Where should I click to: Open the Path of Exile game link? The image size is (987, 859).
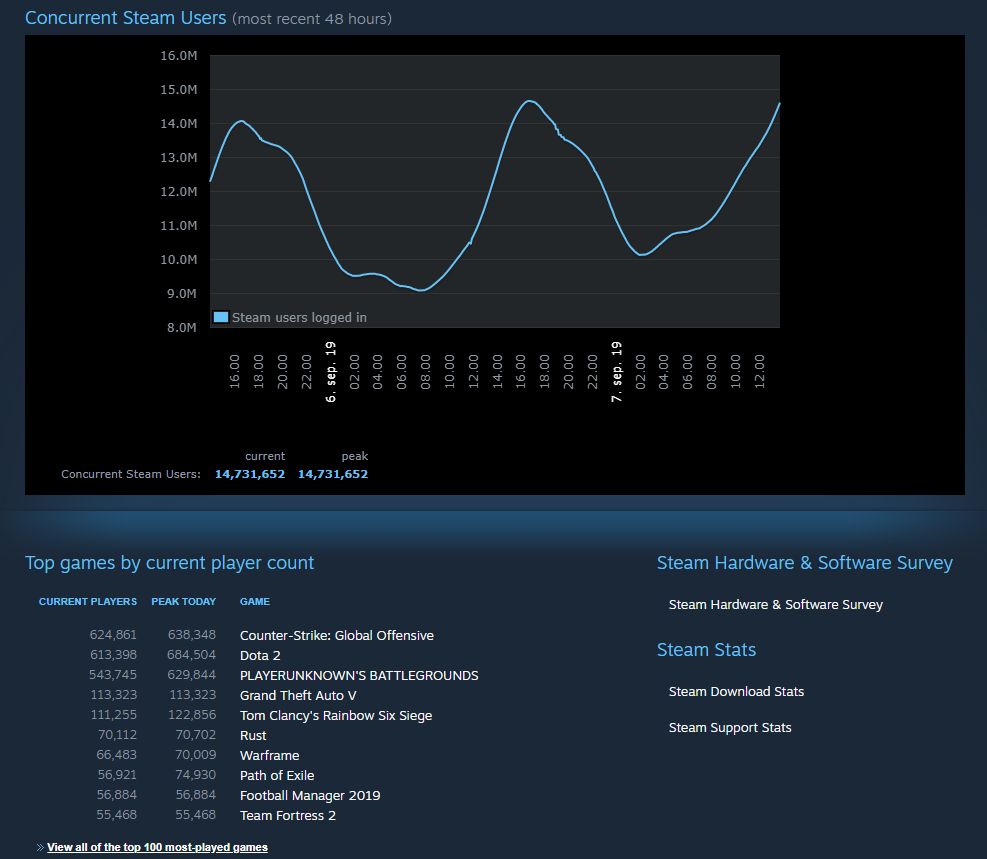coord(277,775)
